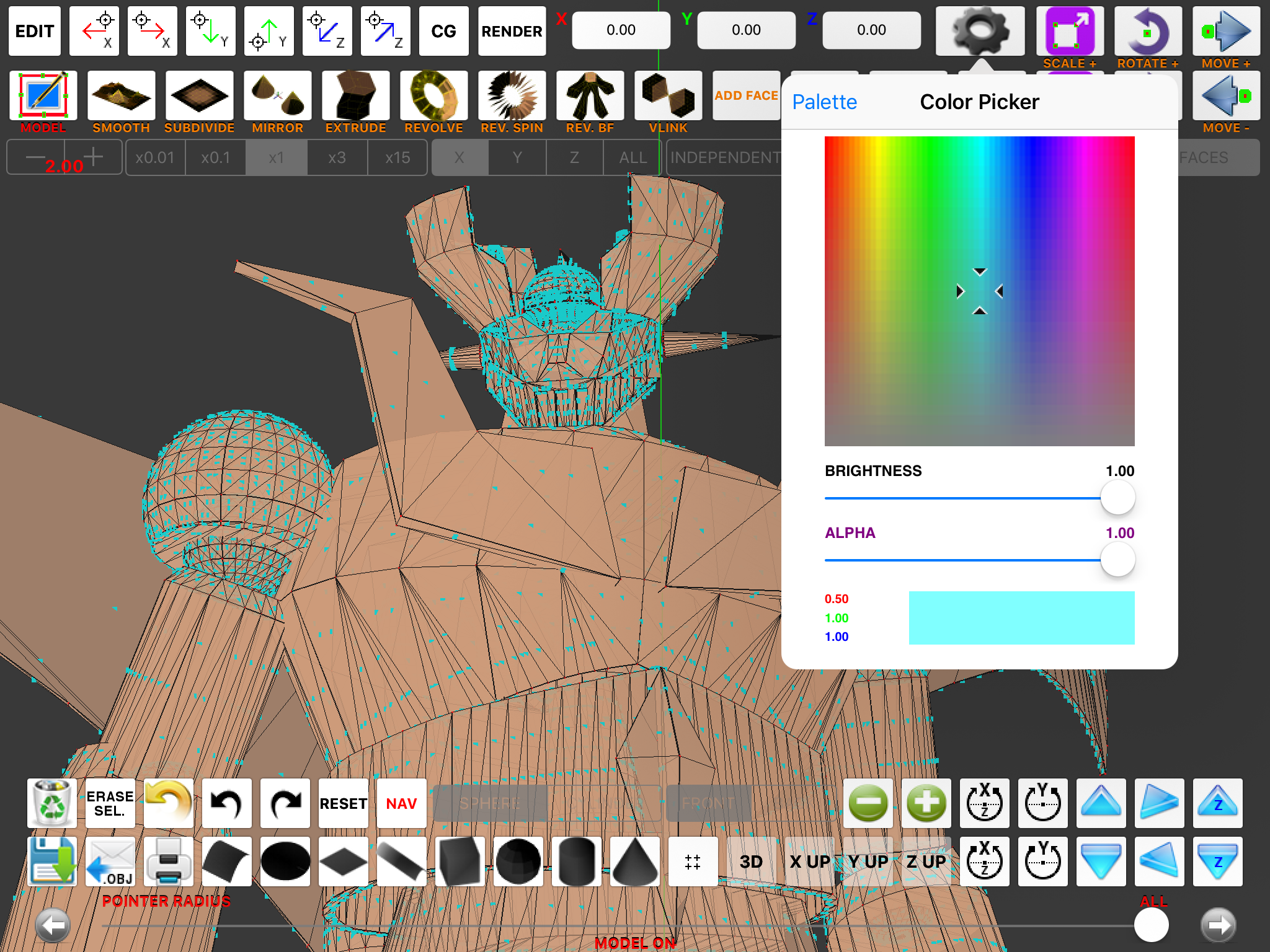Switch to X UP view

pos(810,862)
